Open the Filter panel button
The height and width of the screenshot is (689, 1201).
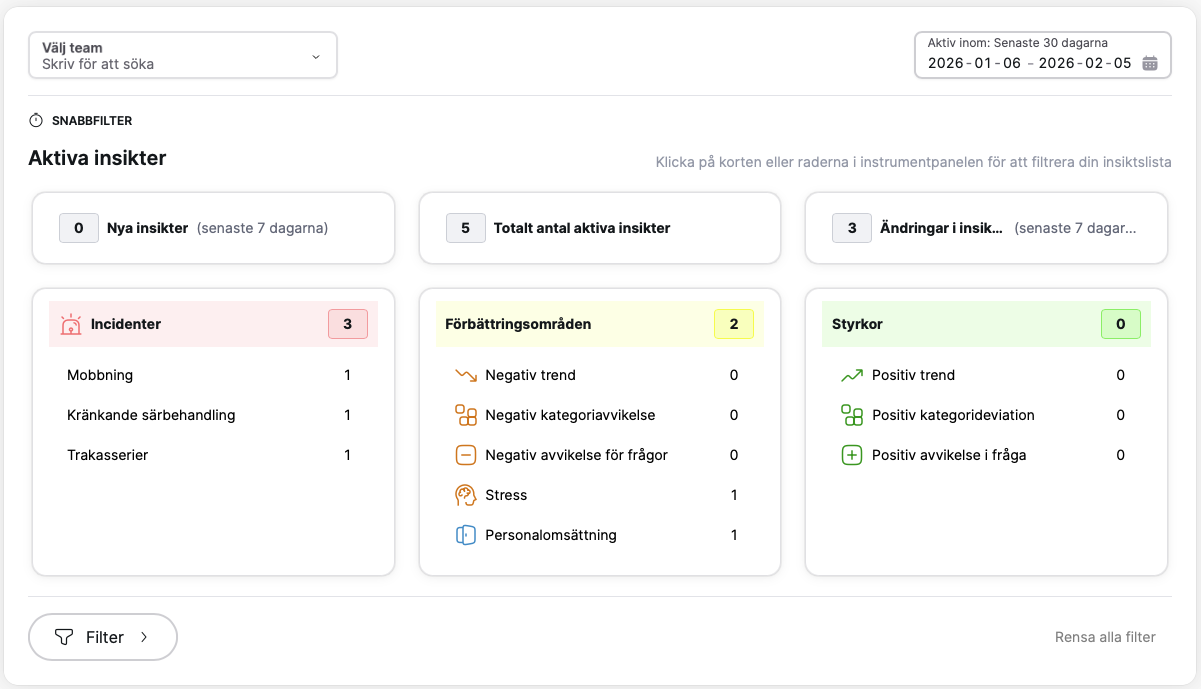click(103, 637)
